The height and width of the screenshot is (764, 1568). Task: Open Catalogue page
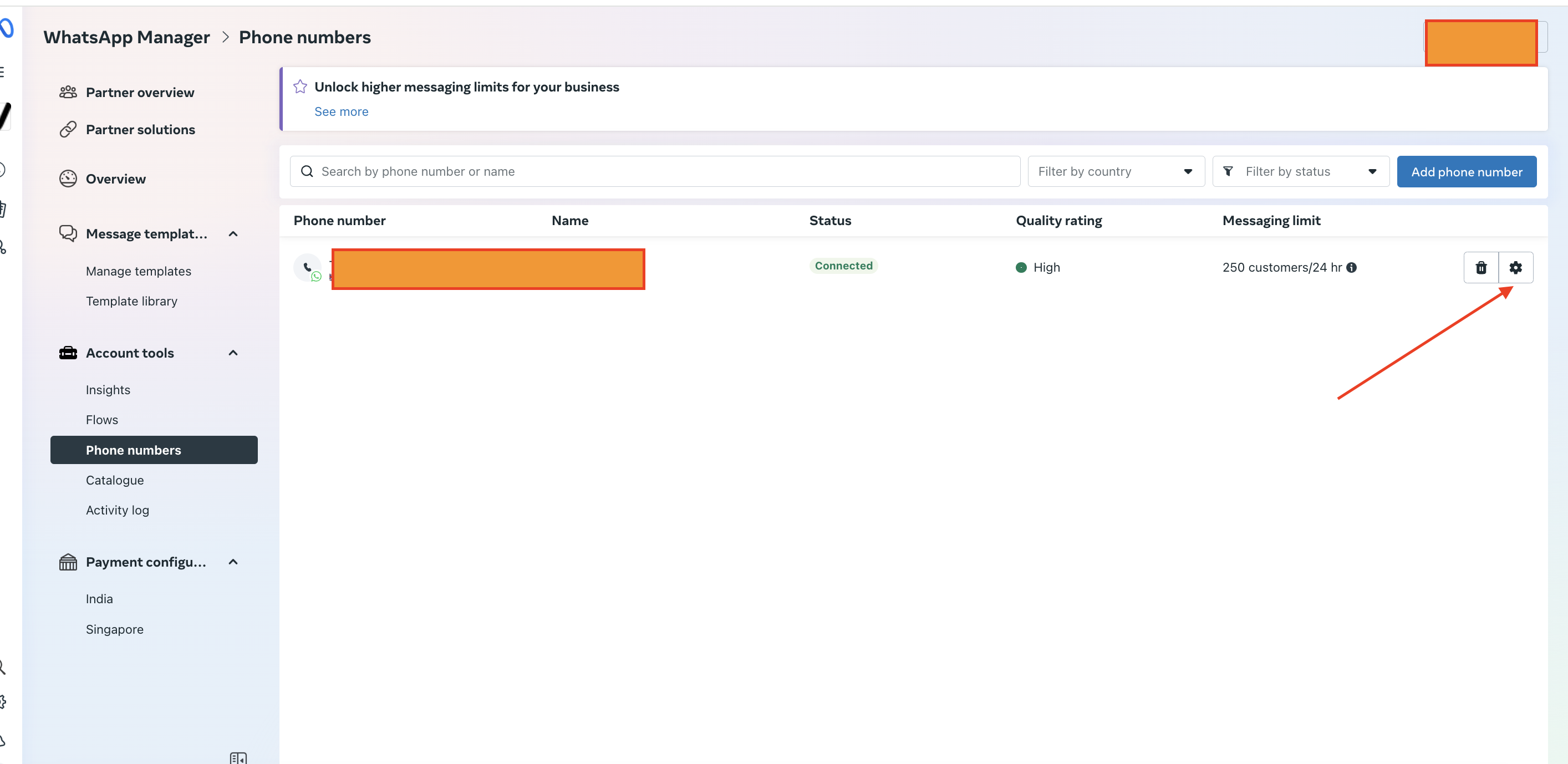coord(114,480)
